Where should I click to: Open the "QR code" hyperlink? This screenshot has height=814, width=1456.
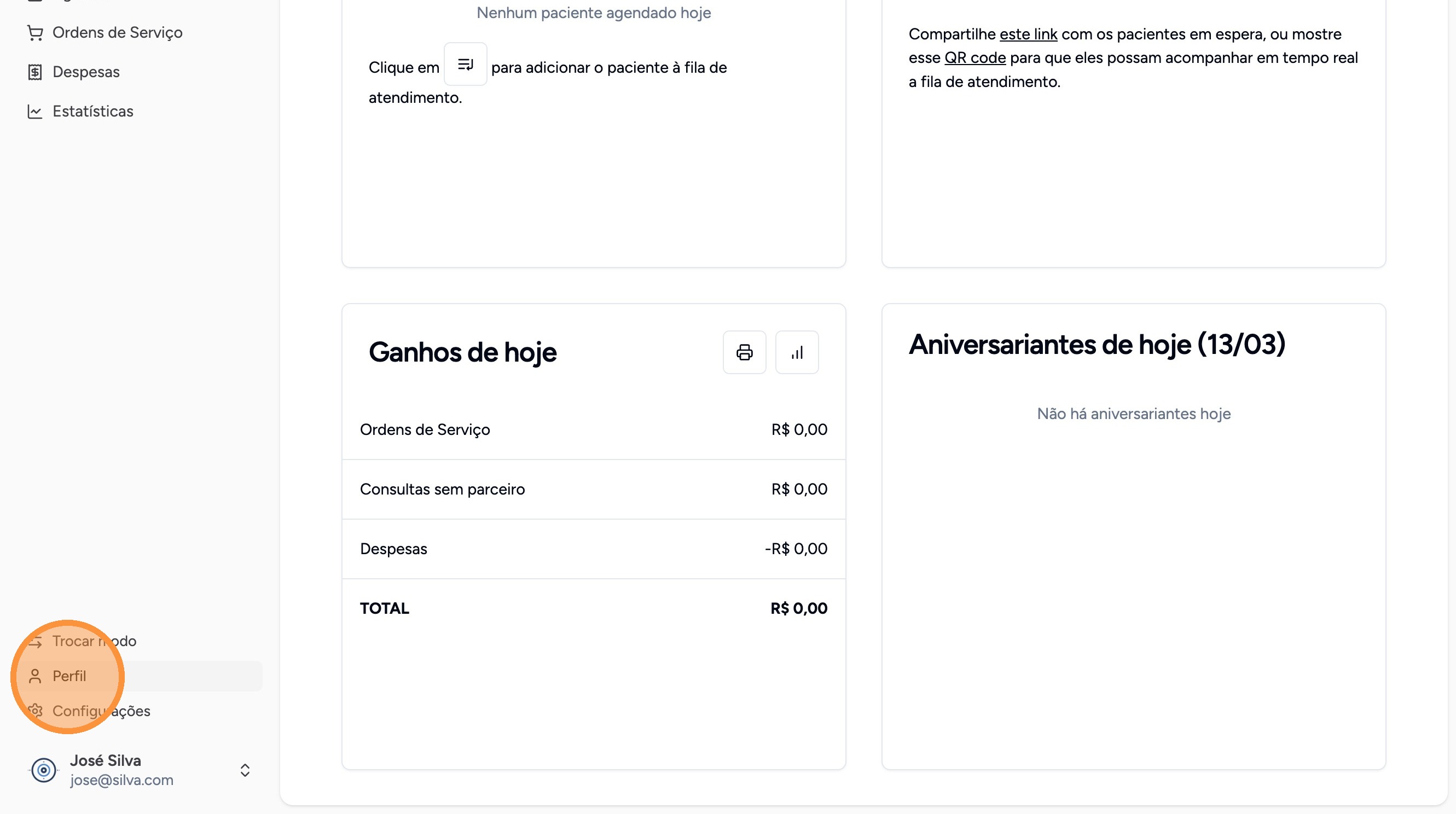975,58
